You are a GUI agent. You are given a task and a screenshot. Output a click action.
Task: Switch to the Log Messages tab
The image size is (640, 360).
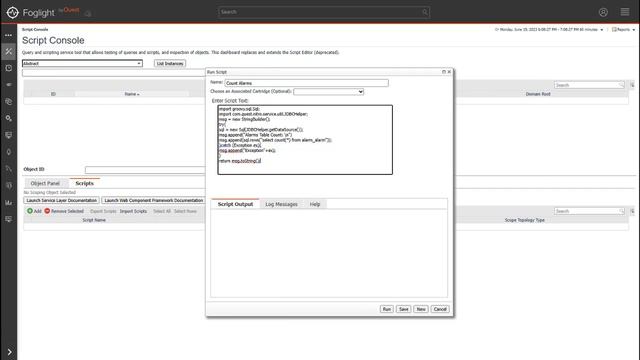[x=281, y=204]
